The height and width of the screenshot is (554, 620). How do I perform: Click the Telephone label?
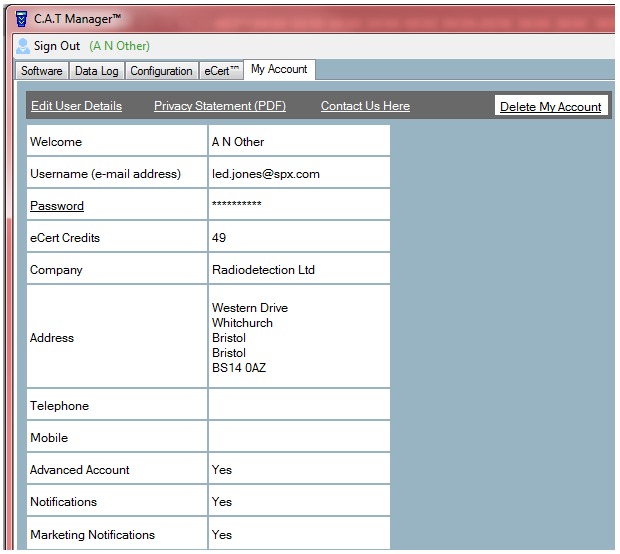click(59, 406)
